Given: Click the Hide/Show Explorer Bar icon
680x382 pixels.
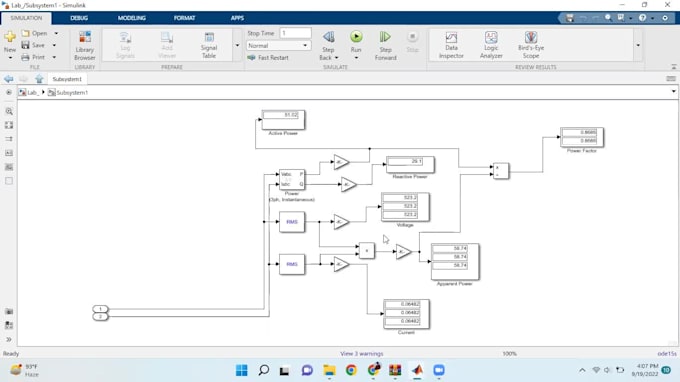Looking at the screenshot, I should 9,92.
